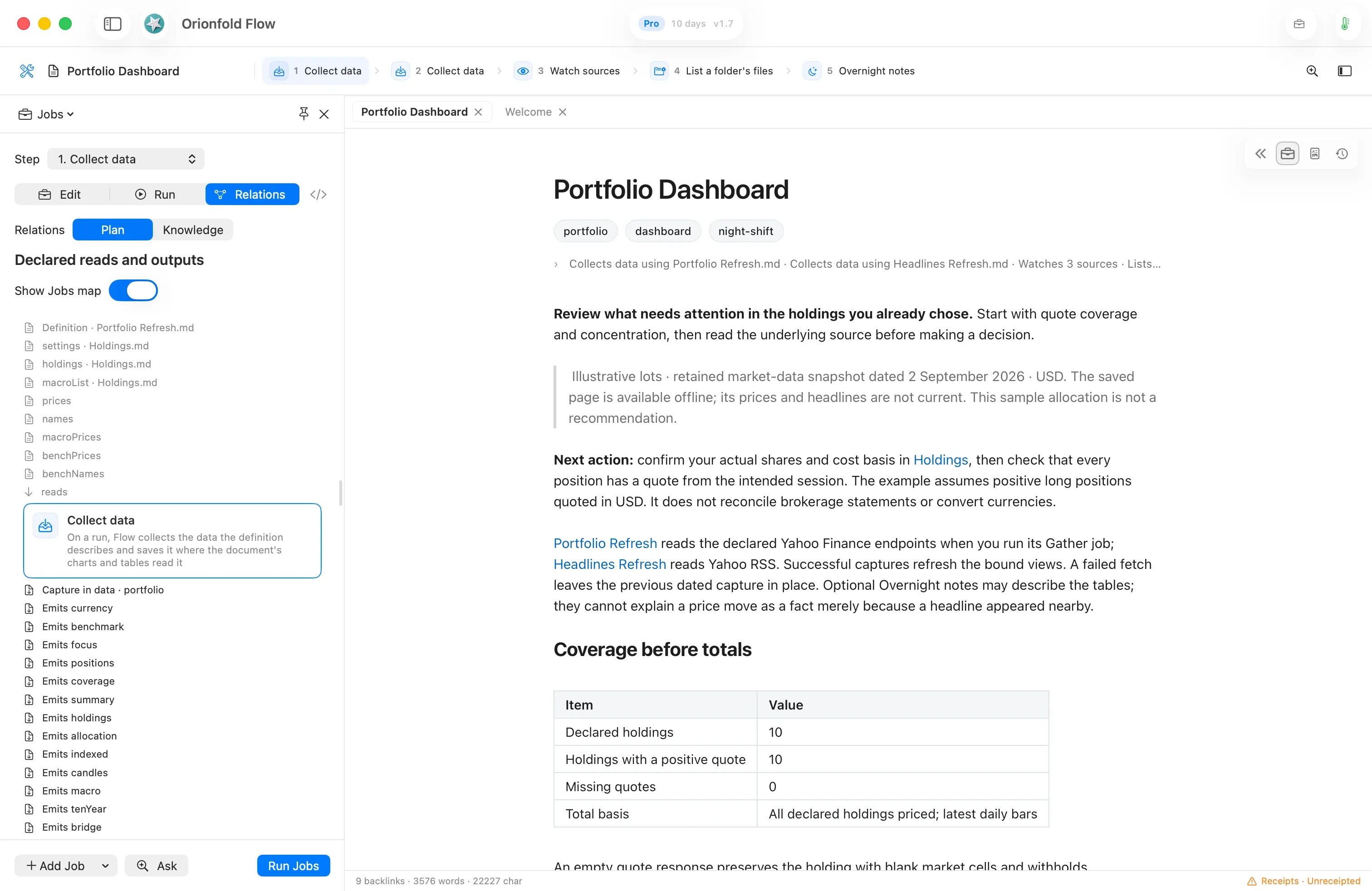Select step 3 Watch sources
Image resolution: width=1372 pixels, height=891 pixels.
coord(567,71)
